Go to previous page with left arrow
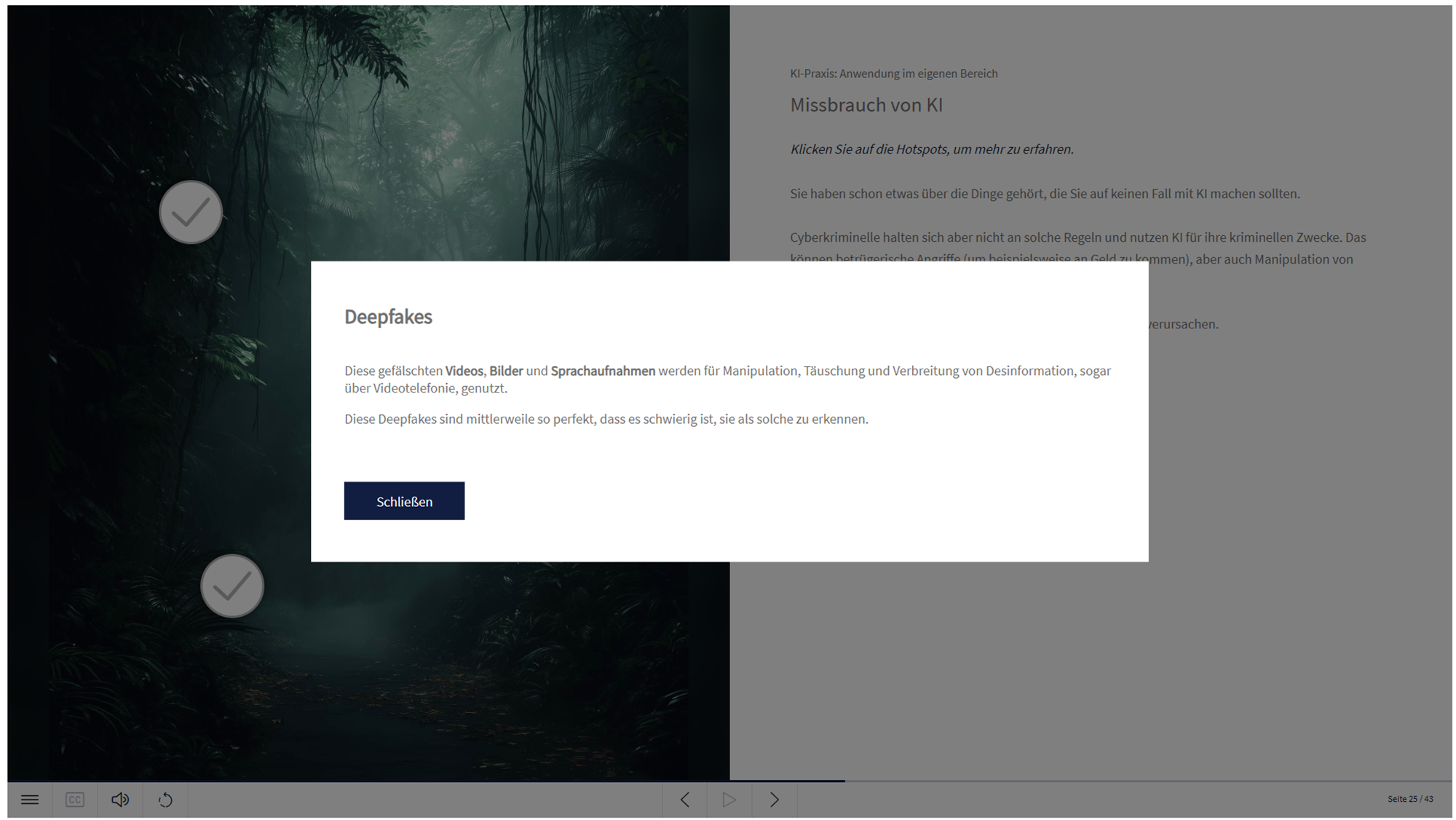The height and width of the screenshot is (820, 1456). click(684, 800)
